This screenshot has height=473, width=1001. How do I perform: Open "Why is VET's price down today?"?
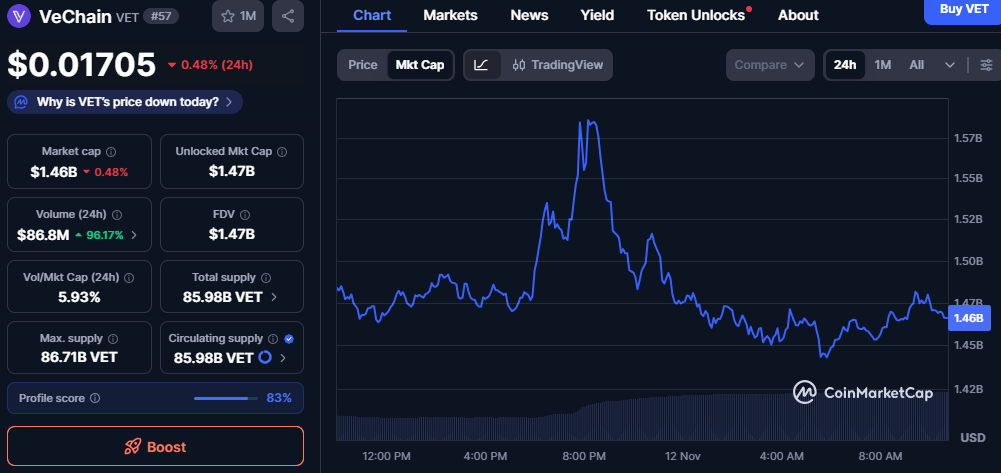[x=125, y=102]
